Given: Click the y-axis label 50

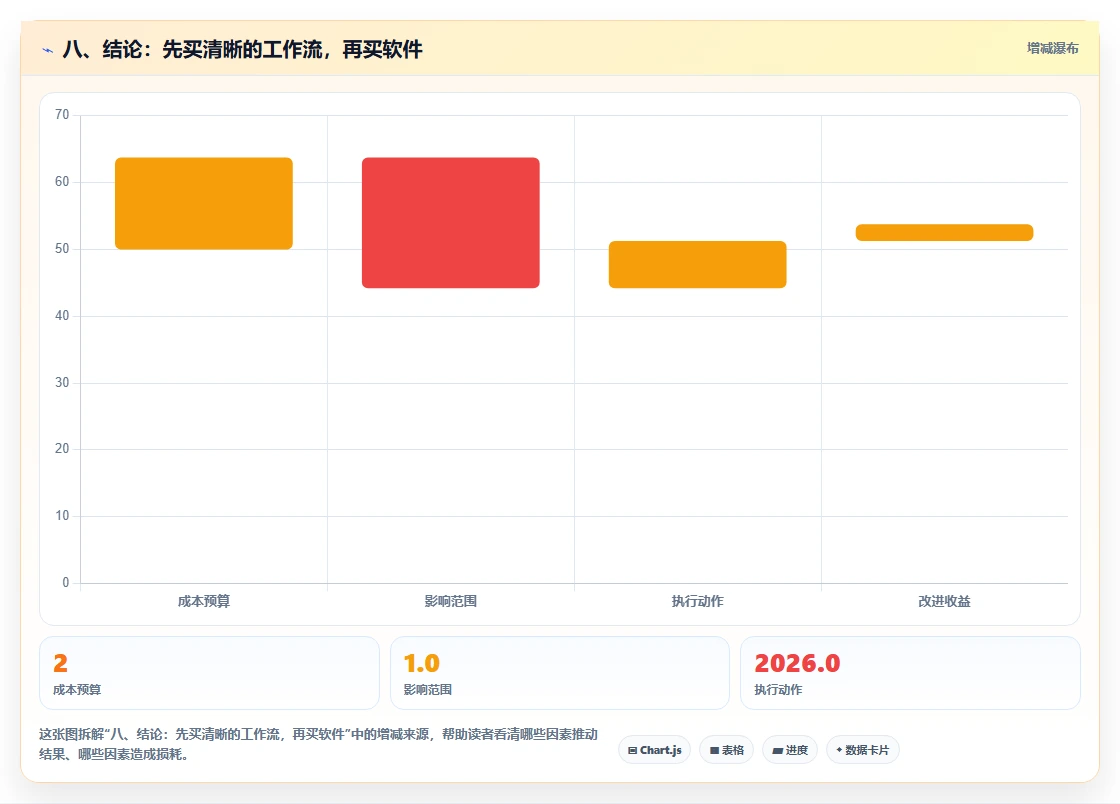Looking at the screenshot, I should tap(62, 248).
